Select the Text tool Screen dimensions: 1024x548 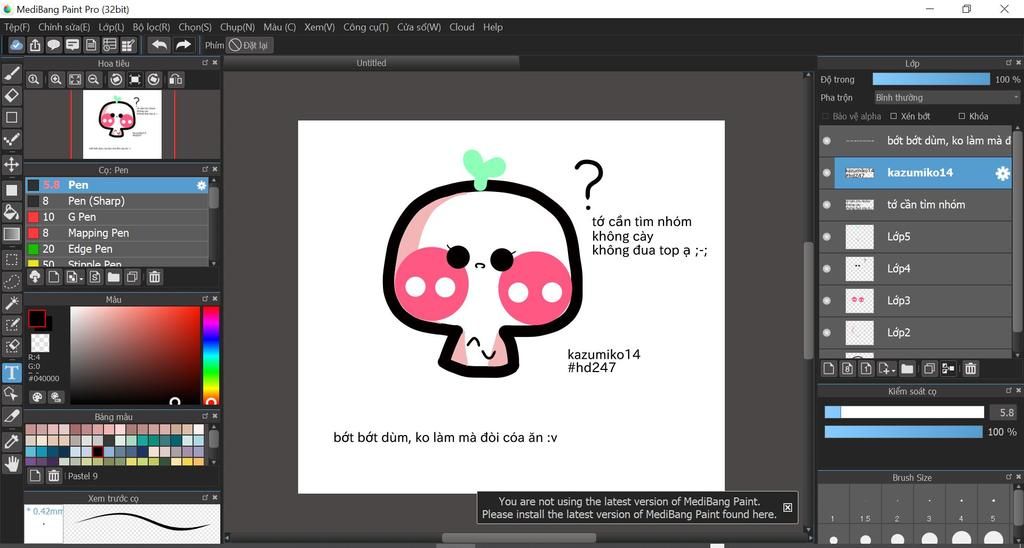[x=12, y=372]
